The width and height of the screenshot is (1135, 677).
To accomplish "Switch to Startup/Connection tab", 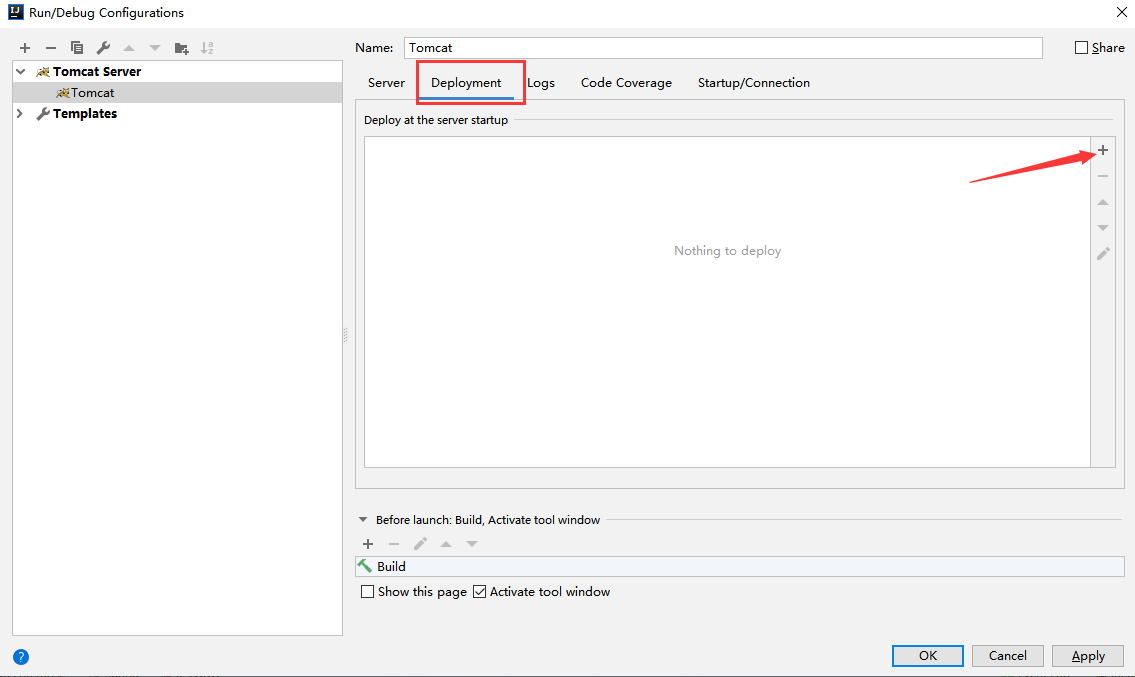I will 754,83.
